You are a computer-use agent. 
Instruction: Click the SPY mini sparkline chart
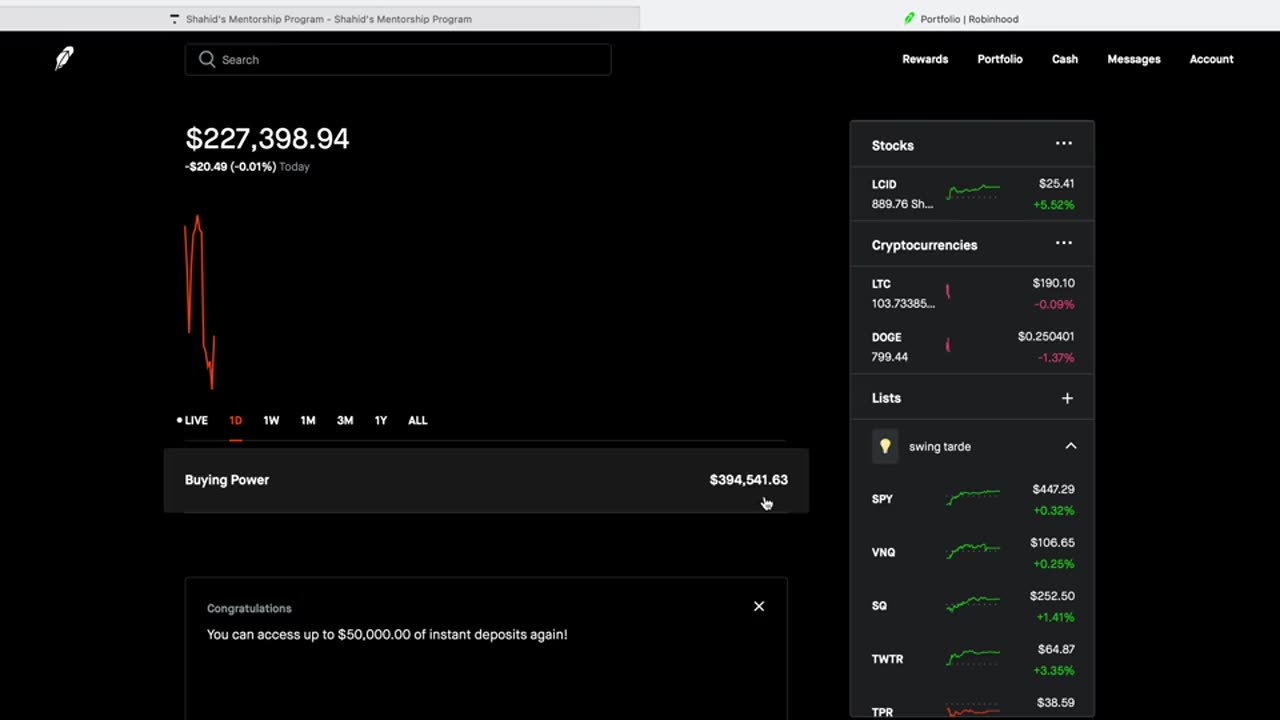pyautogui.click(x=973, y=496)
